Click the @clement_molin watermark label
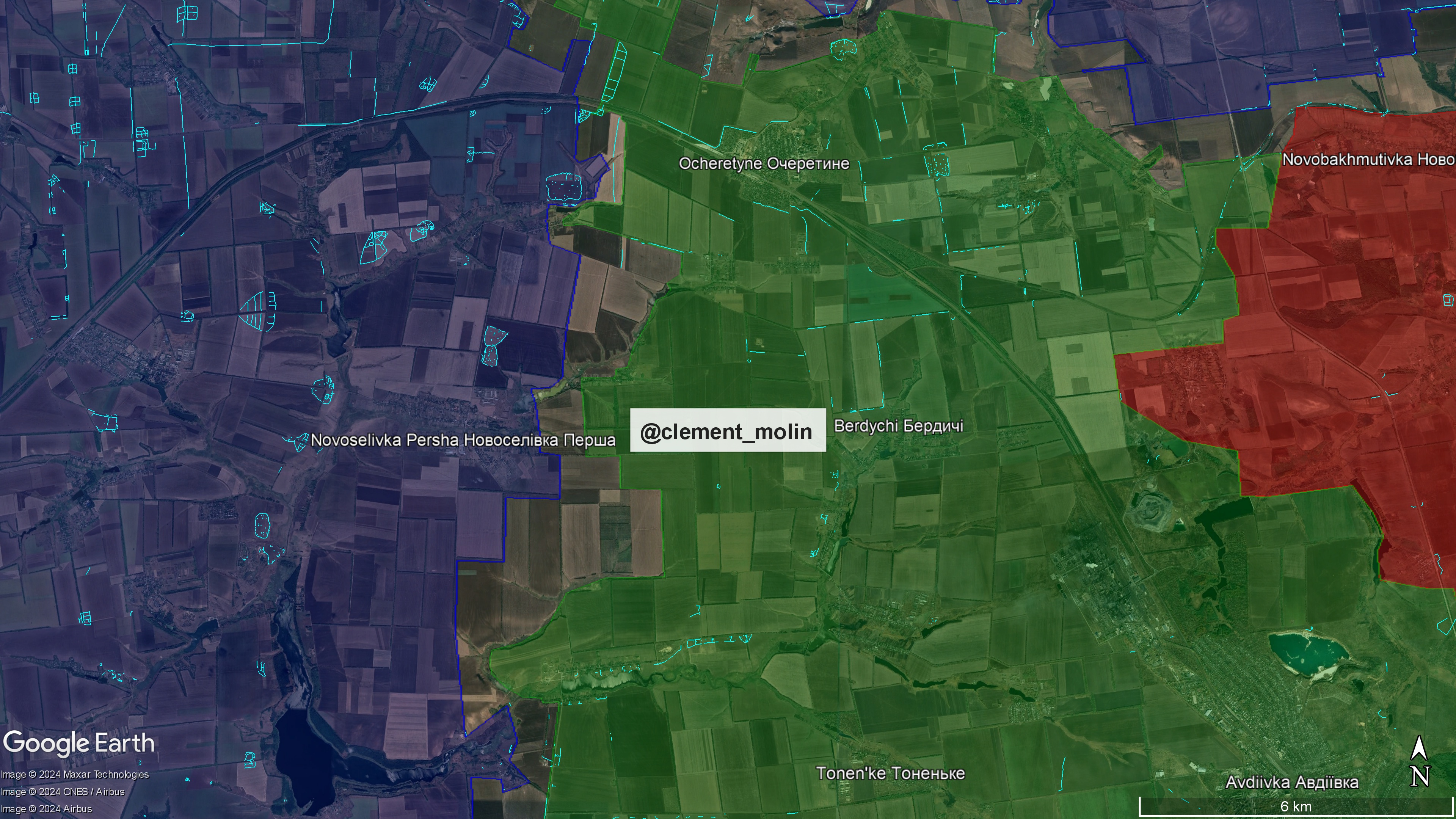 728,431
